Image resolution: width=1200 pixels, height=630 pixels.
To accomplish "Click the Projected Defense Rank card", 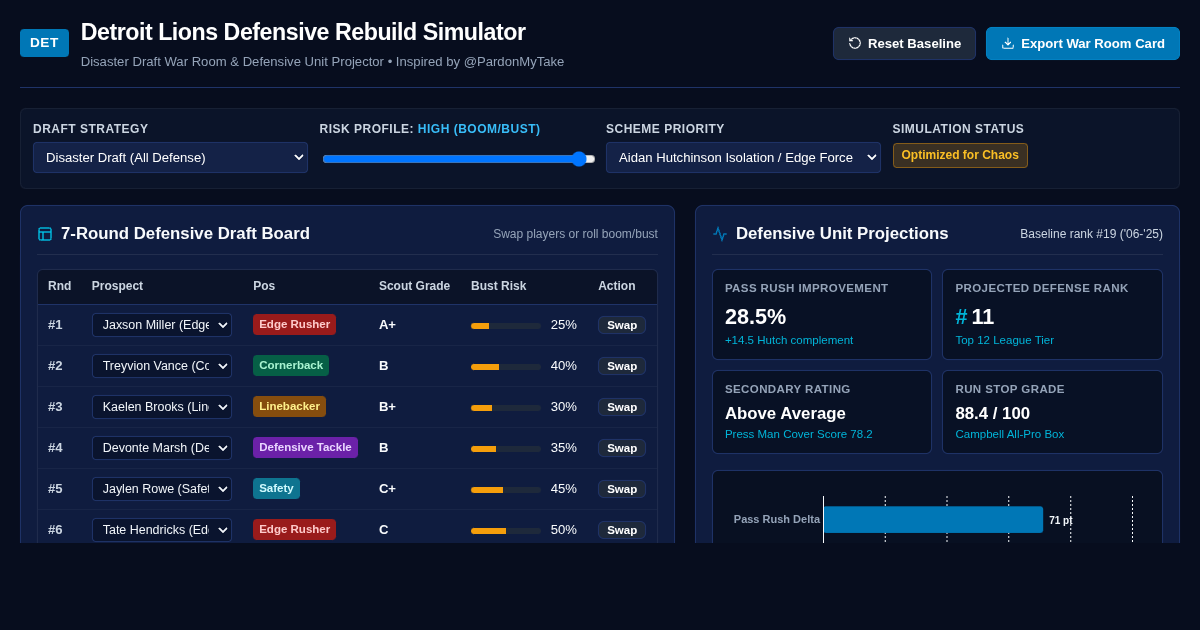I will pyautogui.click(x=1052, y=314).
